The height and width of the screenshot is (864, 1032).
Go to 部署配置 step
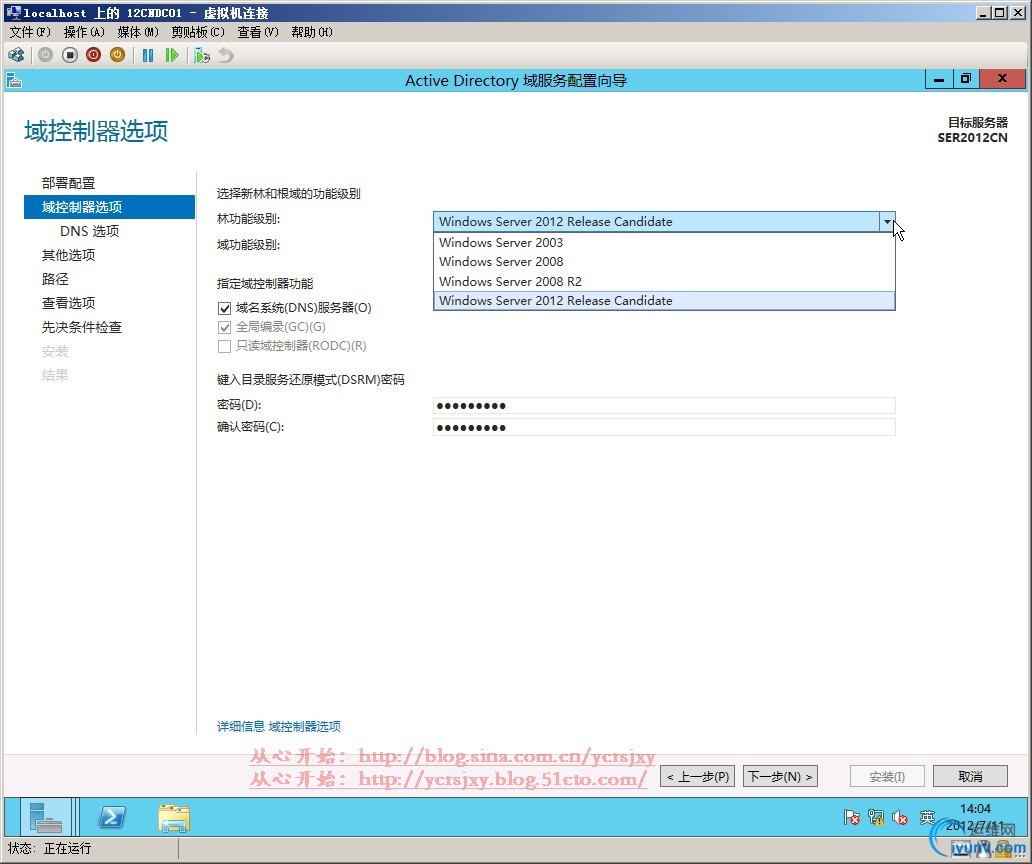tap(68, 183)
